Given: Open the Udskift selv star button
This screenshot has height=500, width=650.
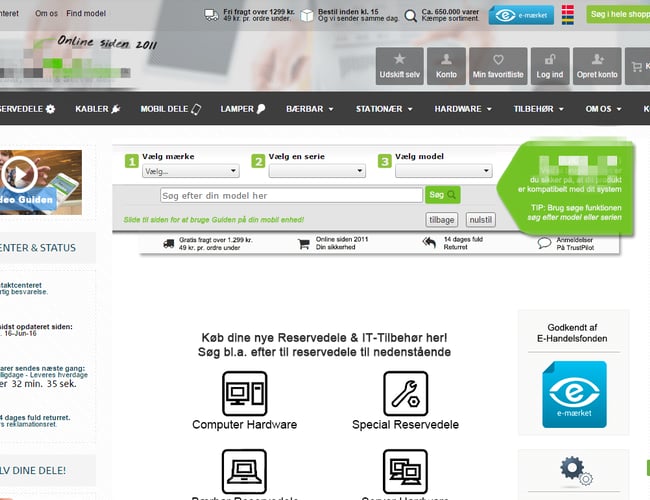Looking at the screenshot, I should tap(400, 66).
